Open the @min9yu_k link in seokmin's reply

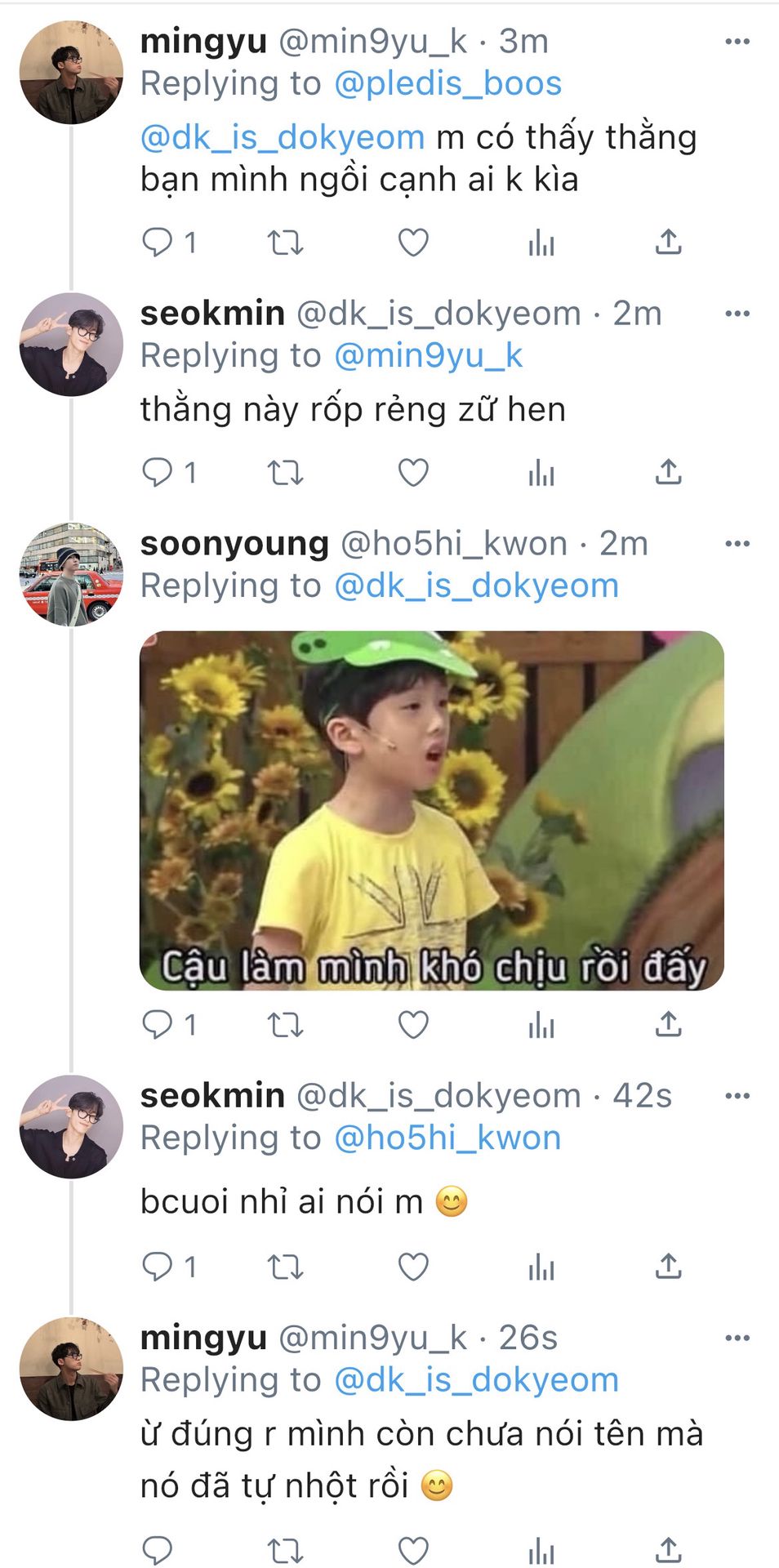pyautogui.click(x=428, y=356)
